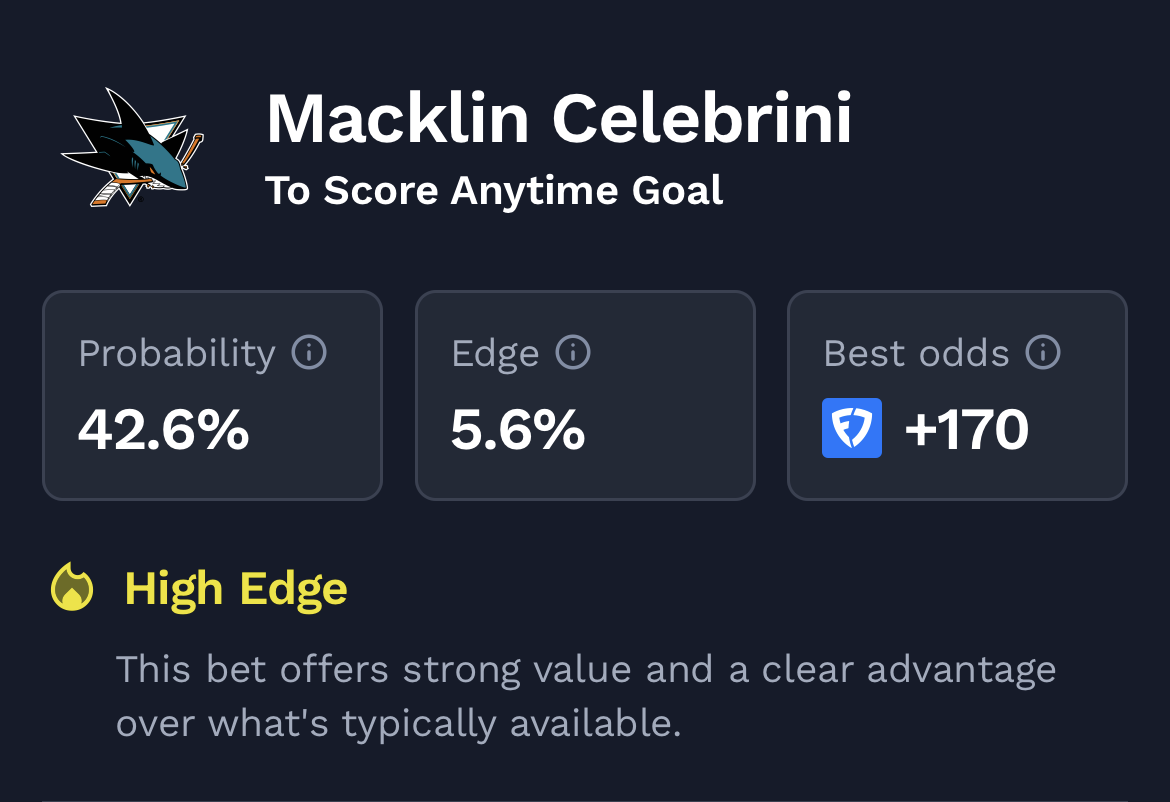Open Macklin Celebrini player name

click(559, 119)
